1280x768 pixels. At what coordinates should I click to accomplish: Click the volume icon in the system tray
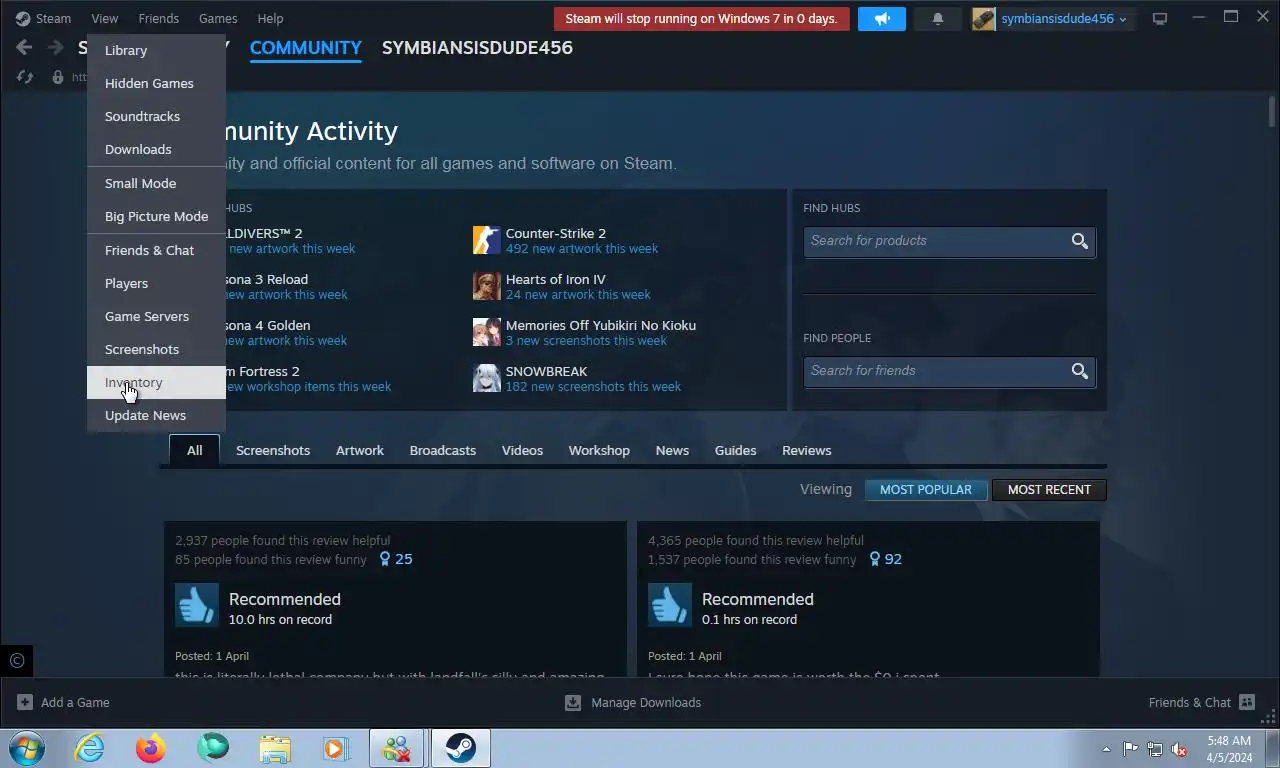pyautogui.click(x=1179, y=749)
